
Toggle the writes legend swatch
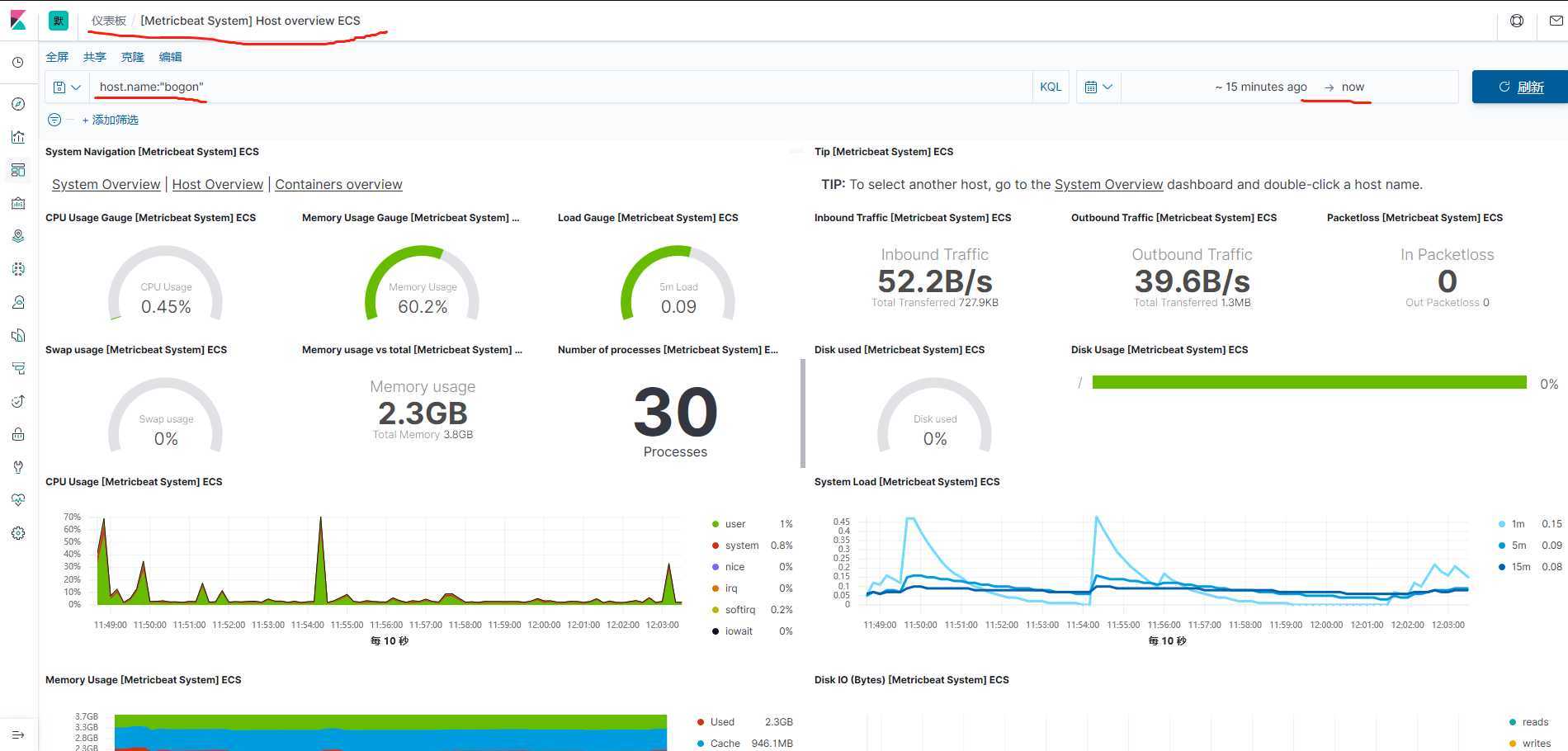click(1512, 744)
